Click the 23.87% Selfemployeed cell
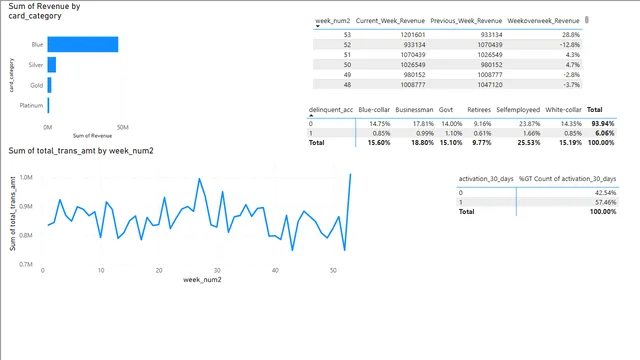Screen dimensions: 640x360 (x=529, y=123)
